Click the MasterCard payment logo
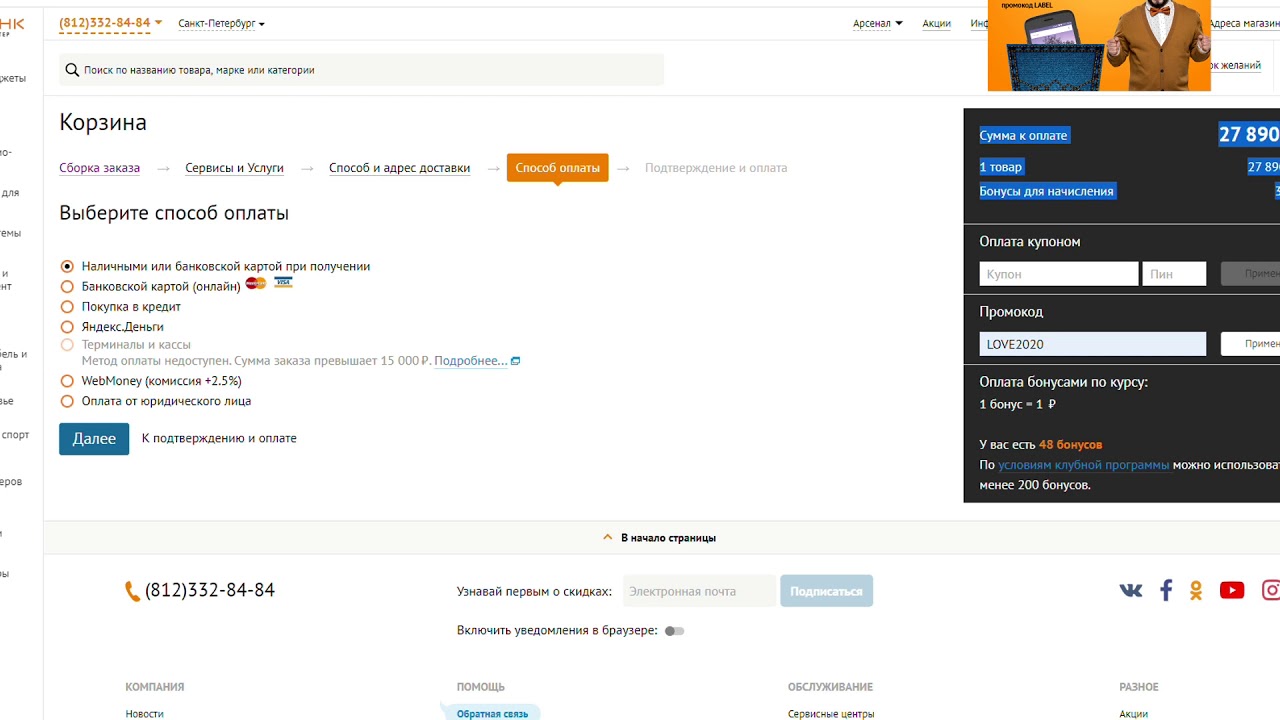1280x720 pixels. (x=256, y=284)
